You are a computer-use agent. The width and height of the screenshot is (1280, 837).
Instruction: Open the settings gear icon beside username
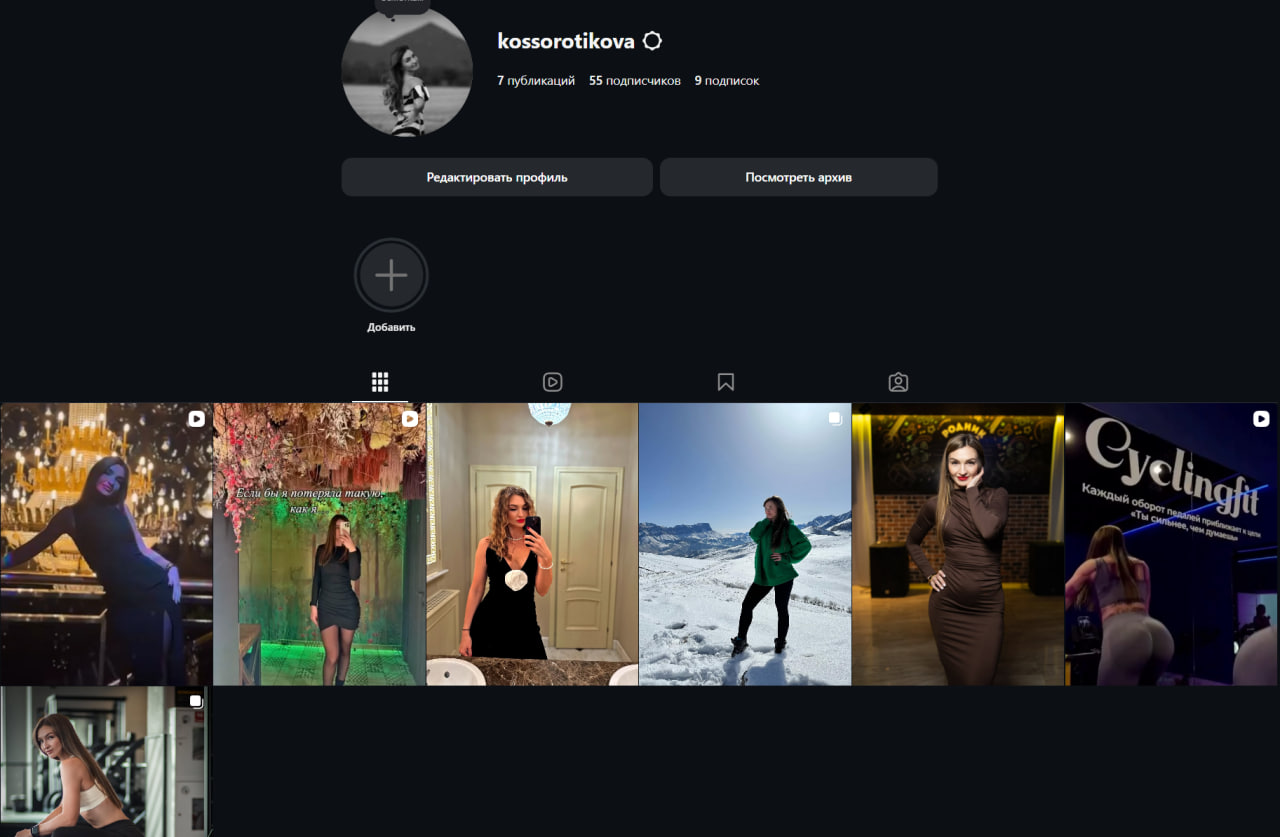coord(652,41)
